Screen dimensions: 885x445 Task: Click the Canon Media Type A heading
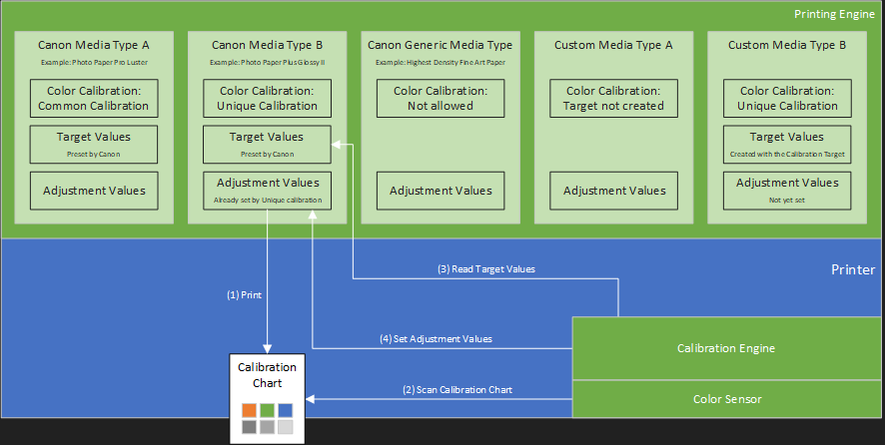tap(94, 45)
